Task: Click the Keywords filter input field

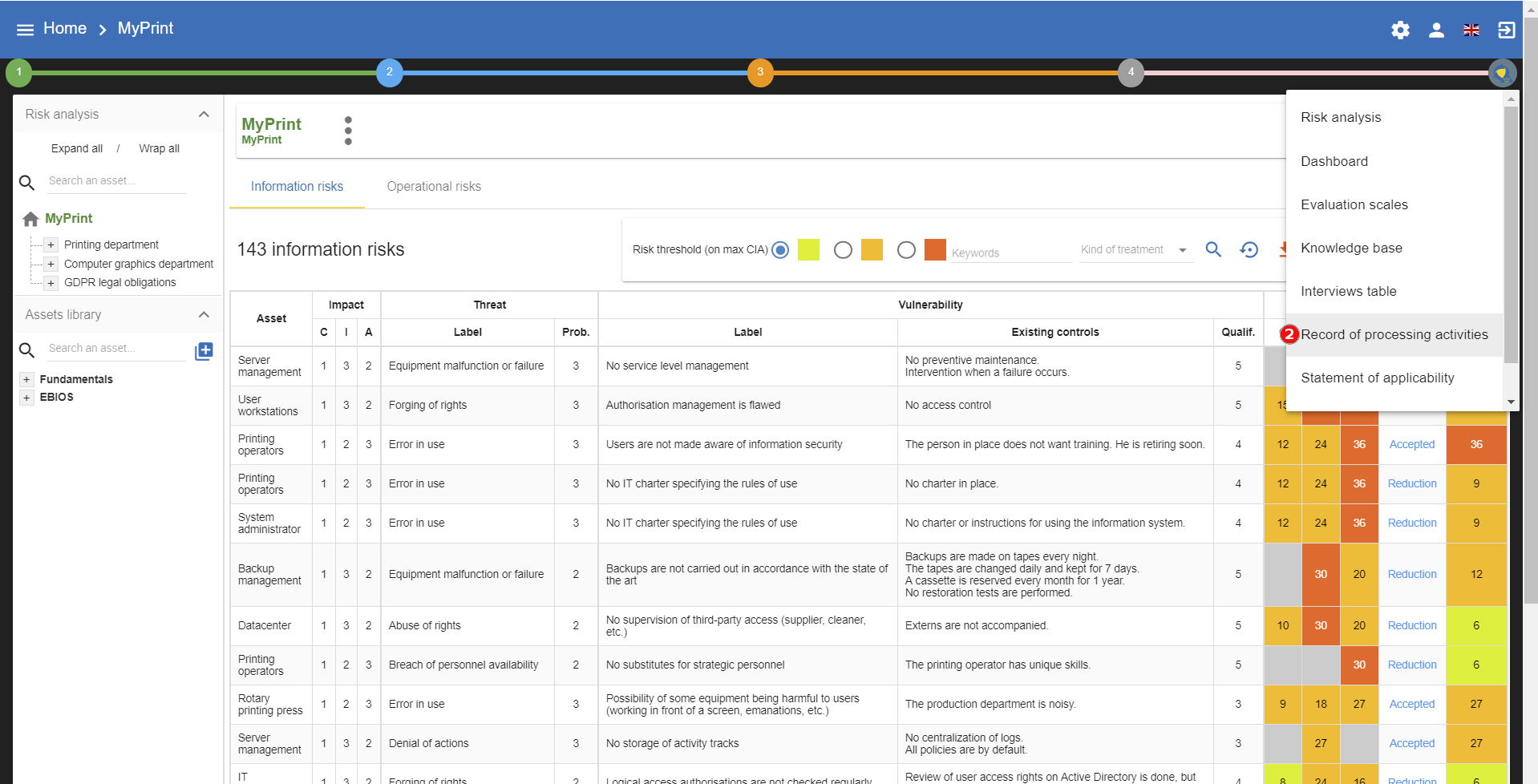Action: (x=1010, y=253)
